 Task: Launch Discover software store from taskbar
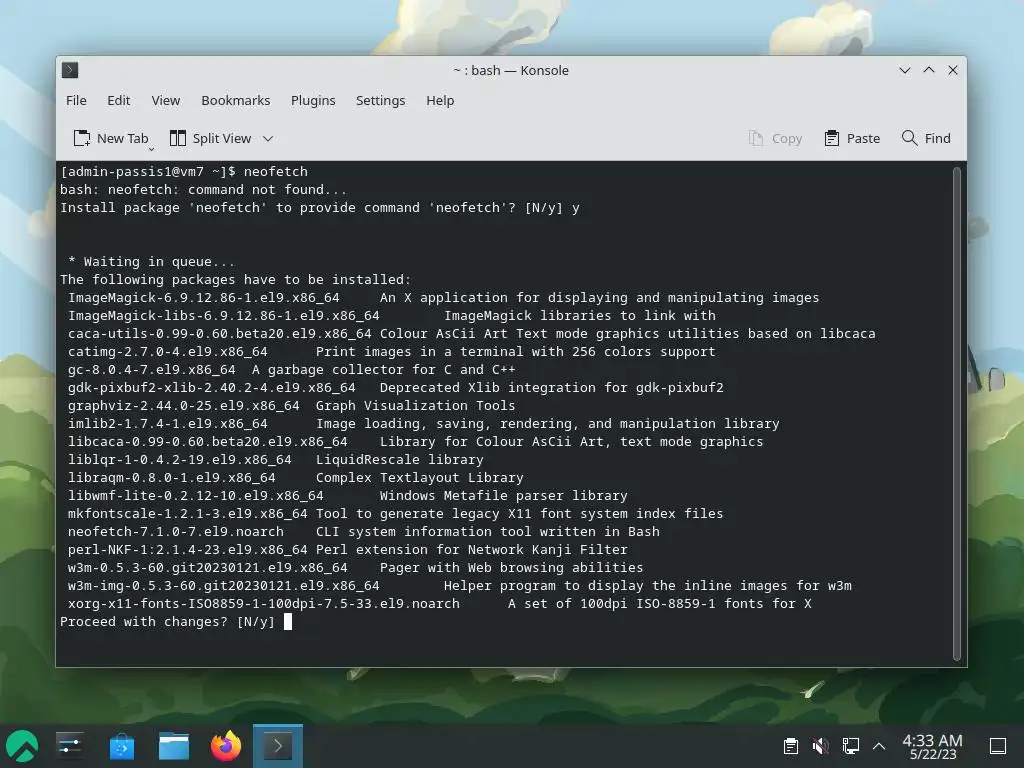coord(121,746)
